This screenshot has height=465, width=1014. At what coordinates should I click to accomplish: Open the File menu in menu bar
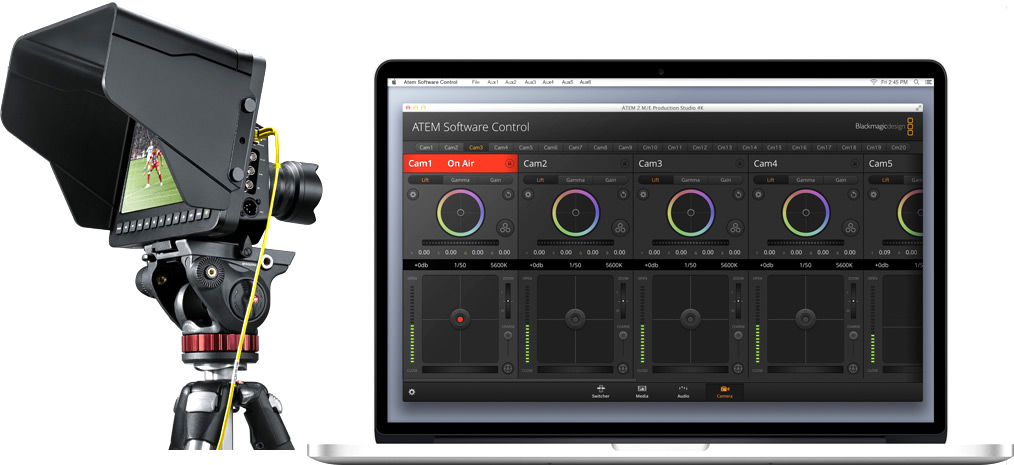(x=475, y=81)
